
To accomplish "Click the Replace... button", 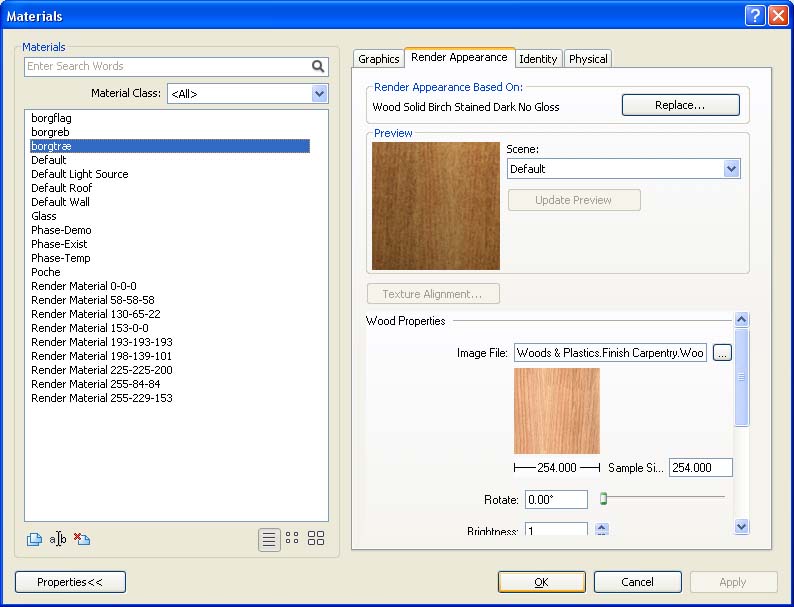I will coord(680,105).
